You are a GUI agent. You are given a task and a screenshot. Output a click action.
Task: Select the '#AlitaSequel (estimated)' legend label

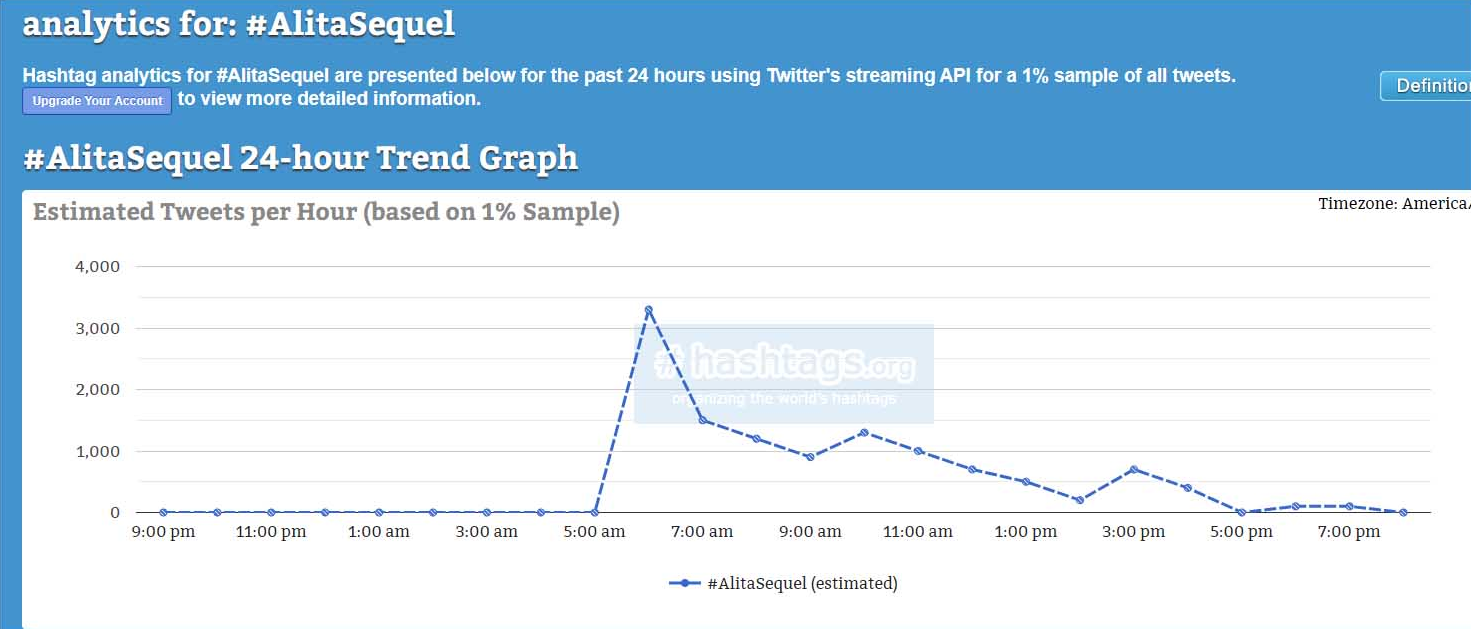(x=801, y=583)
